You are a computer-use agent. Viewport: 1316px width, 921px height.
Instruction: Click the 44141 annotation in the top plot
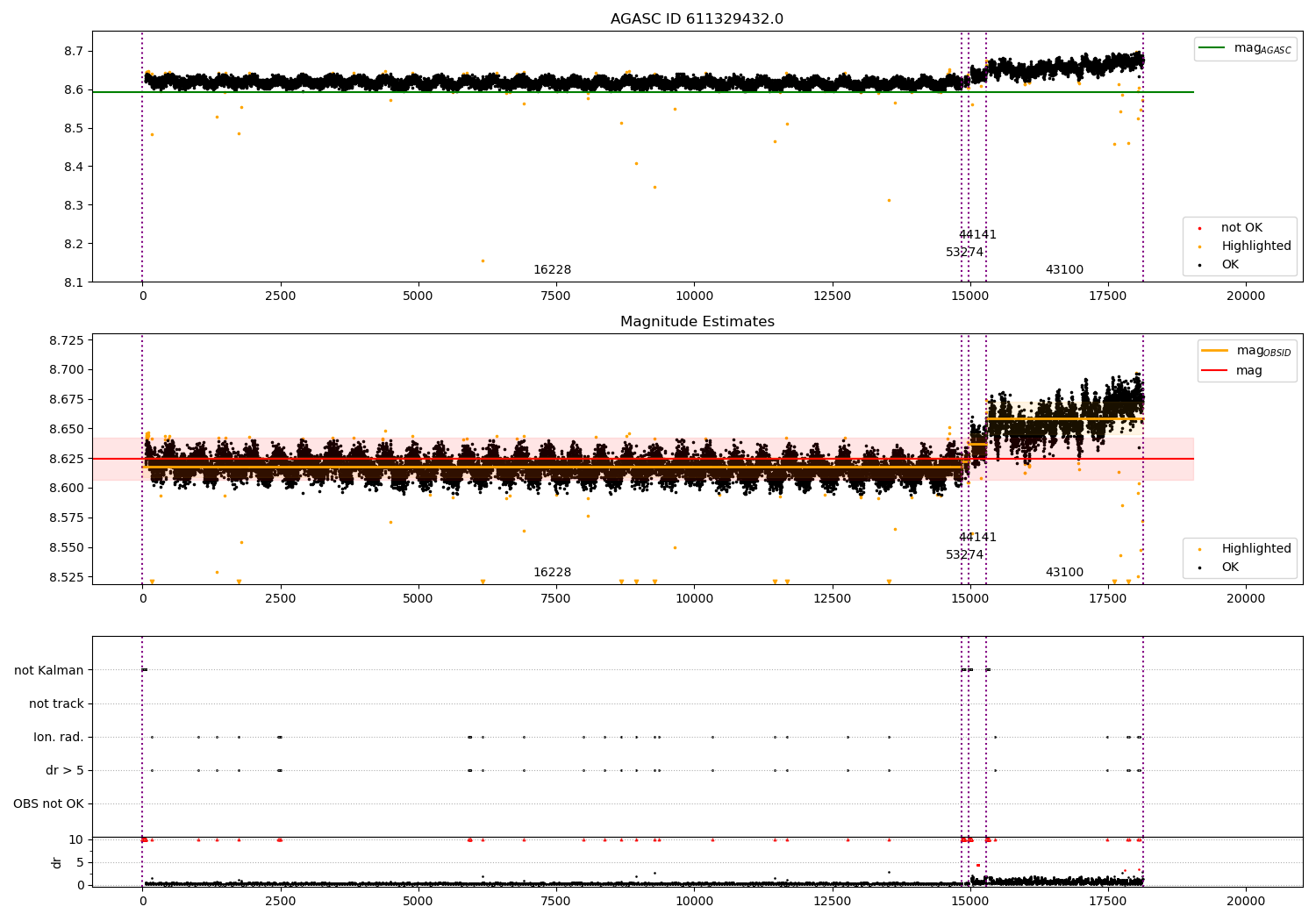(x=977, y=235)
